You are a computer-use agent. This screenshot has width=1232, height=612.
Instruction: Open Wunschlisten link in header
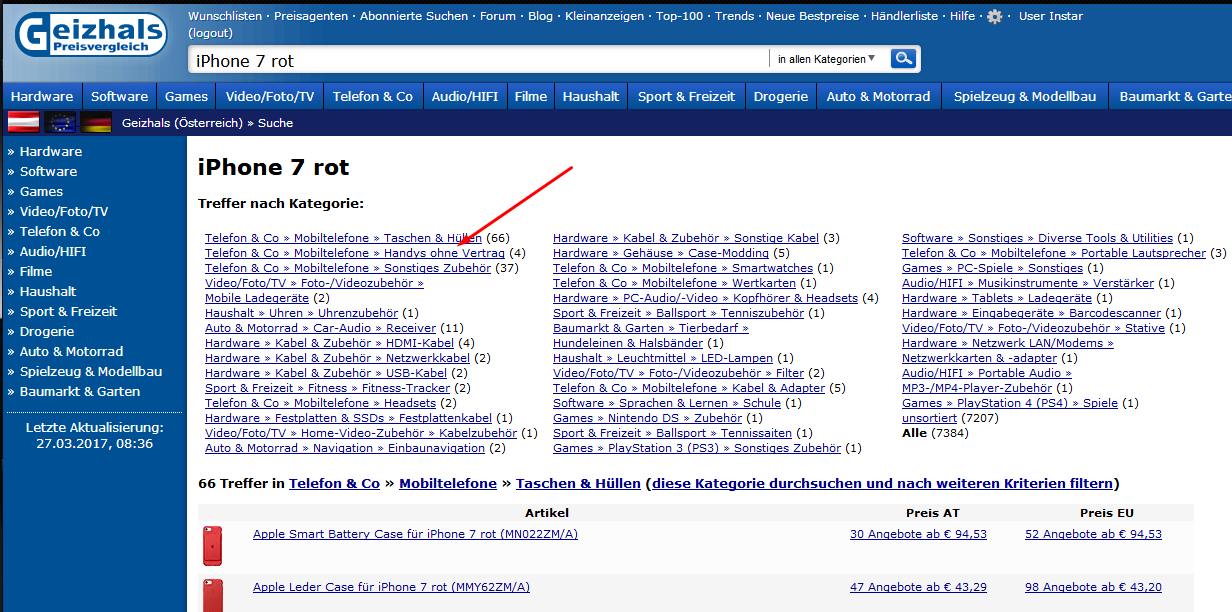(225, 16)
